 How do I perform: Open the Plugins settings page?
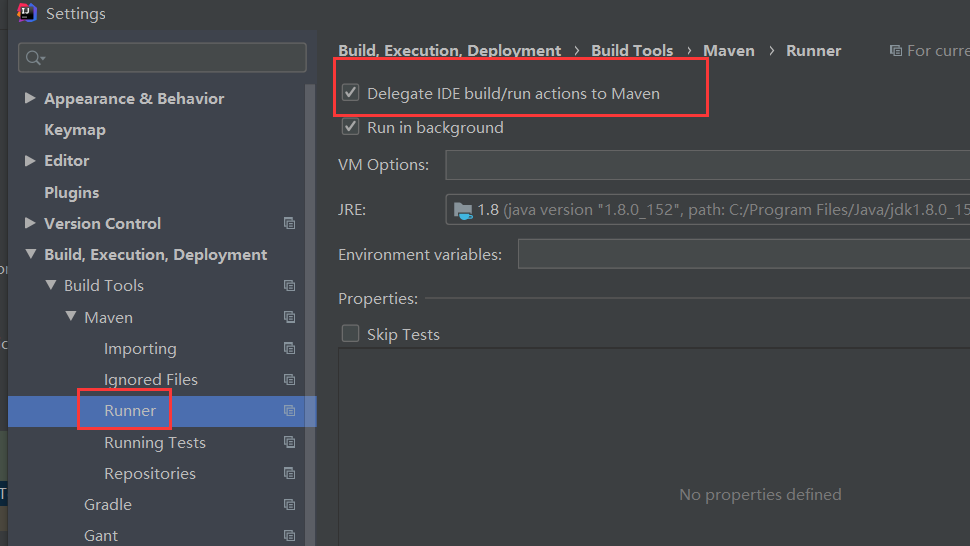71,192
